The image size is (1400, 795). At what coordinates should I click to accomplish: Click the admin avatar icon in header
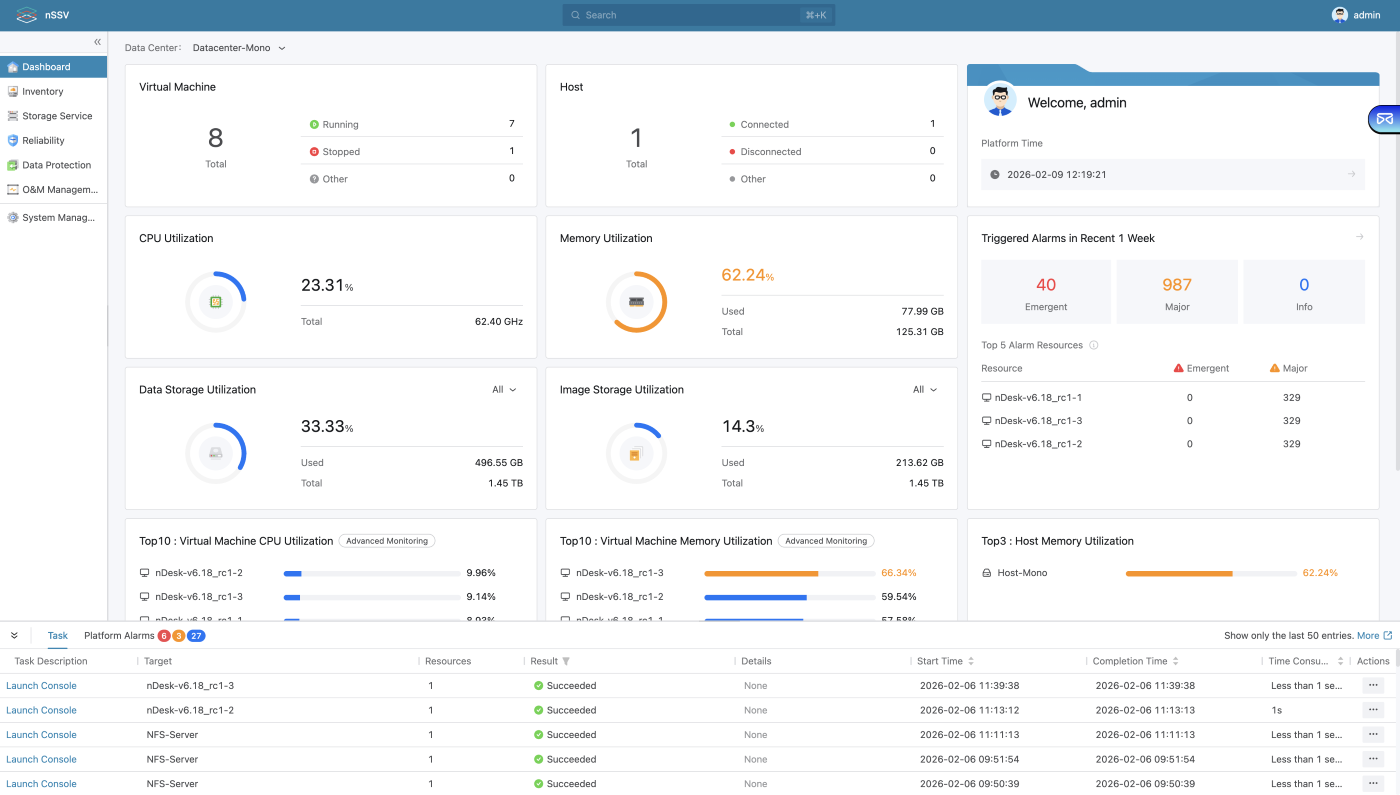(x=1339, y=15)
